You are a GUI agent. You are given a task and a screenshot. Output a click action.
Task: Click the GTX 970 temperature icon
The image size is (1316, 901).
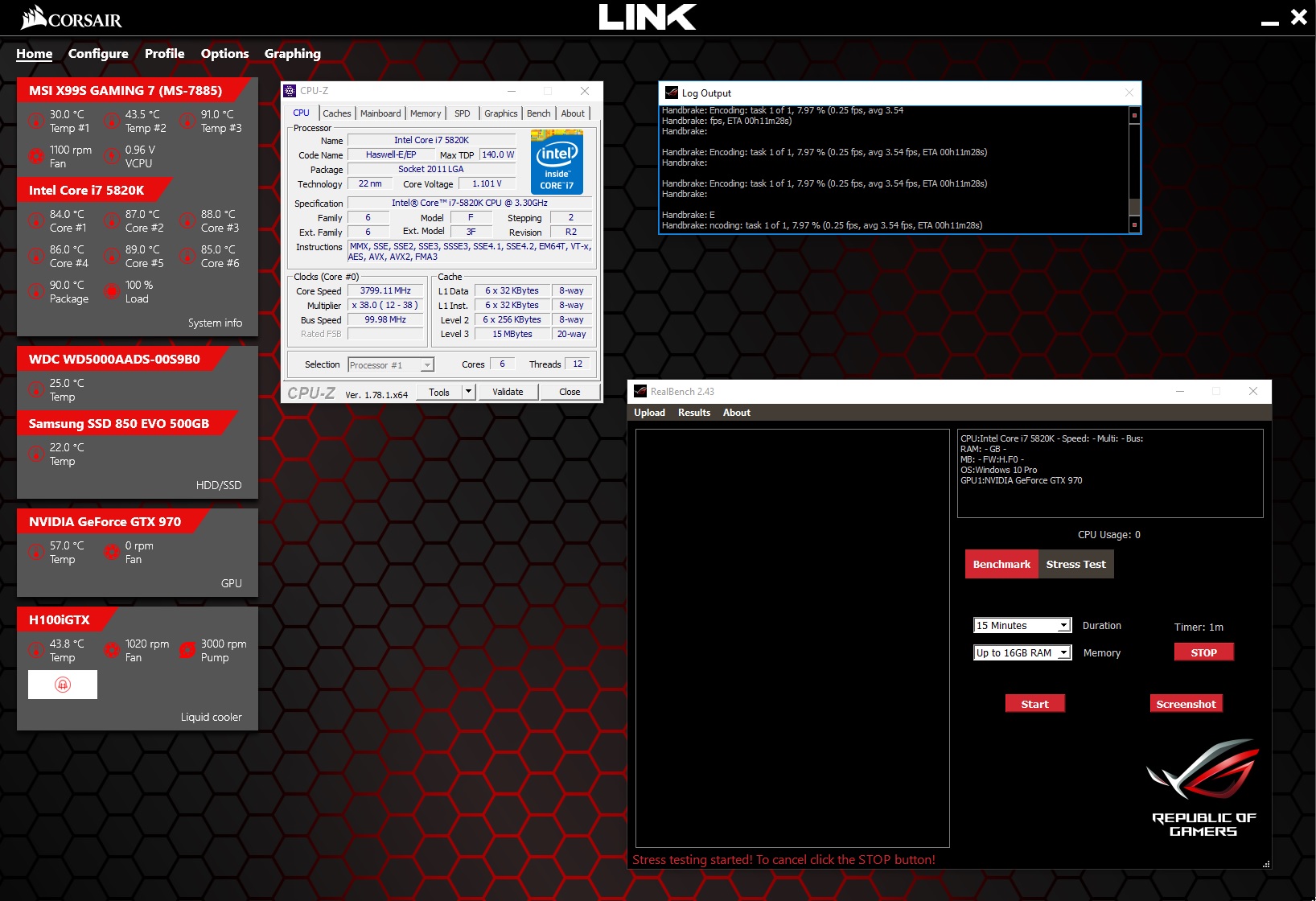tap(36, 552)
